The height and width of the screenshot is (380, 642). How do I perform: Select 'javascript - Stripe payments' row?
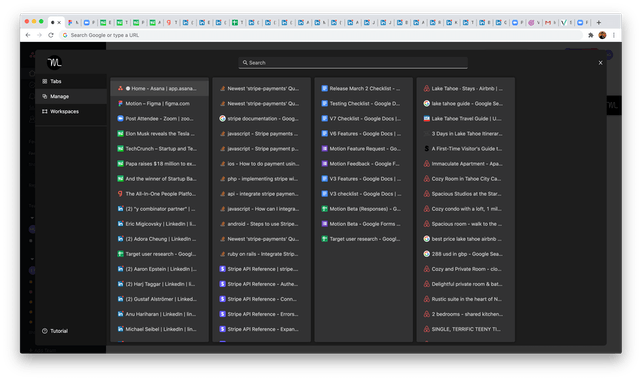click(x=261, y=133)
